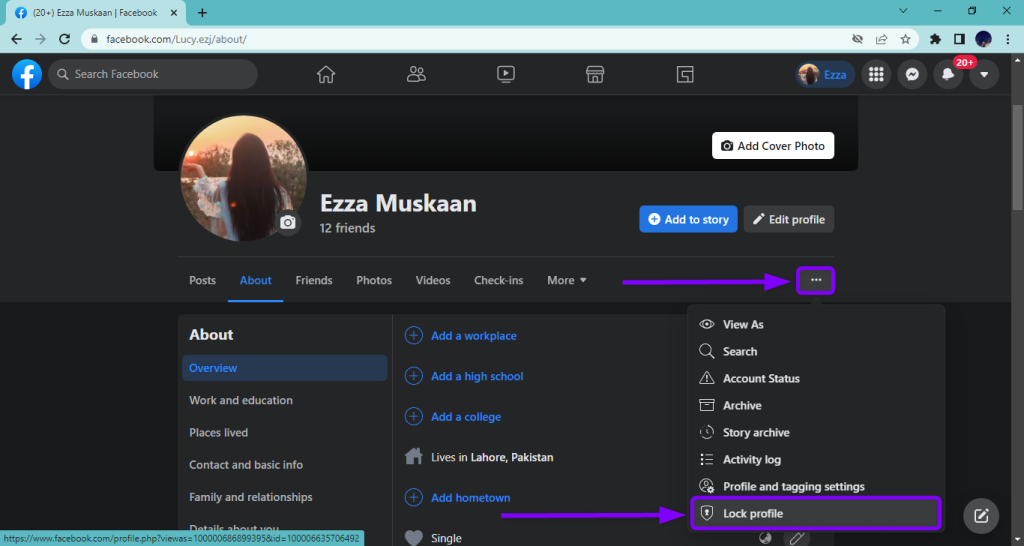Open the Gaming icon in top navigation
Screen dimensions: 1024x546
(684, 74)
